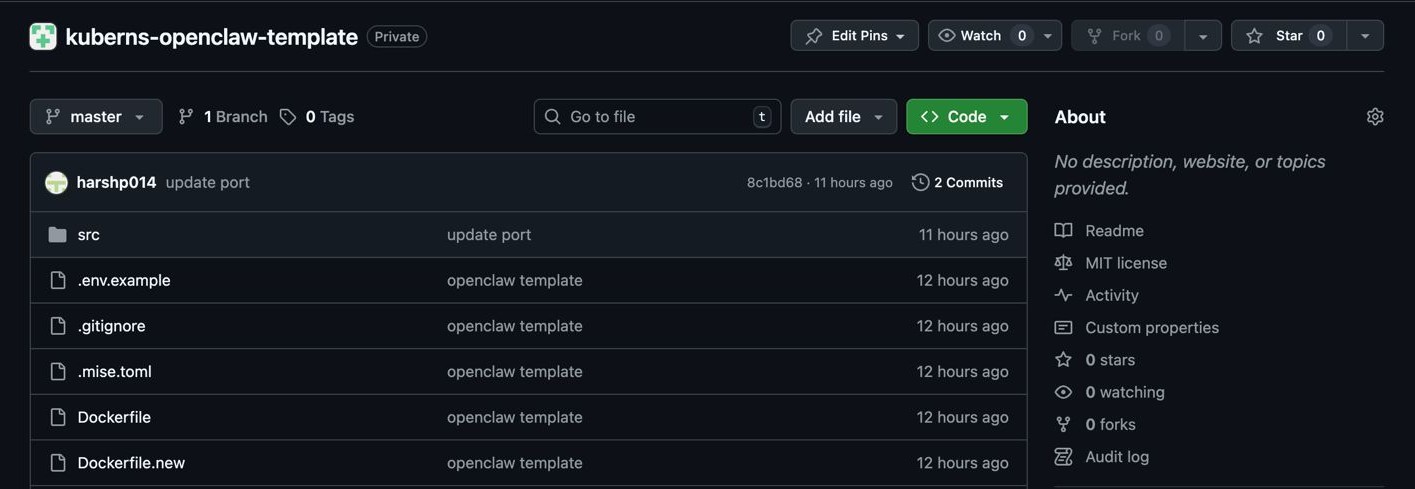1415x489 pixels.
Task: Select the Dockerfile file icon
Action: (58, 417)
